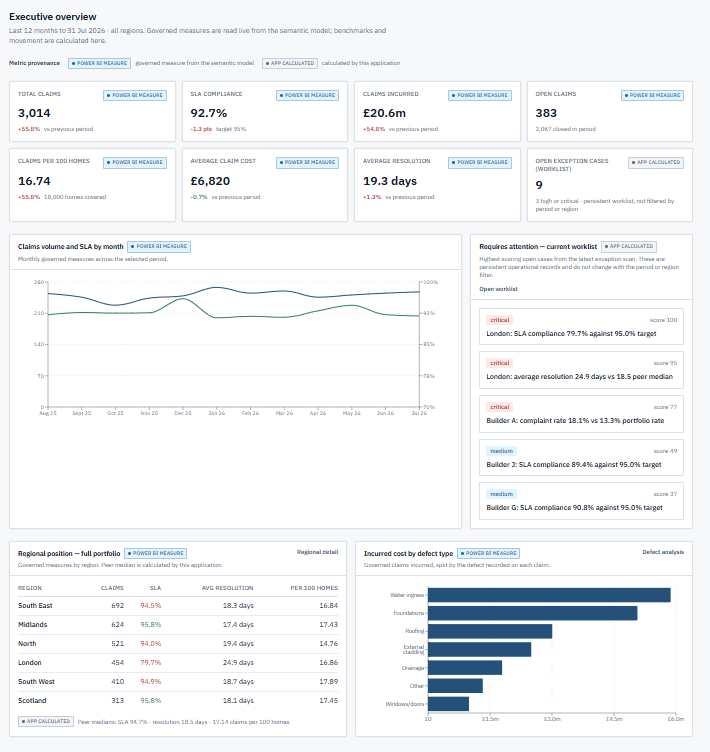
Task: Select the Claims Incurred value £20.6m
Action: pyautogui.click(x=384, y=113)
